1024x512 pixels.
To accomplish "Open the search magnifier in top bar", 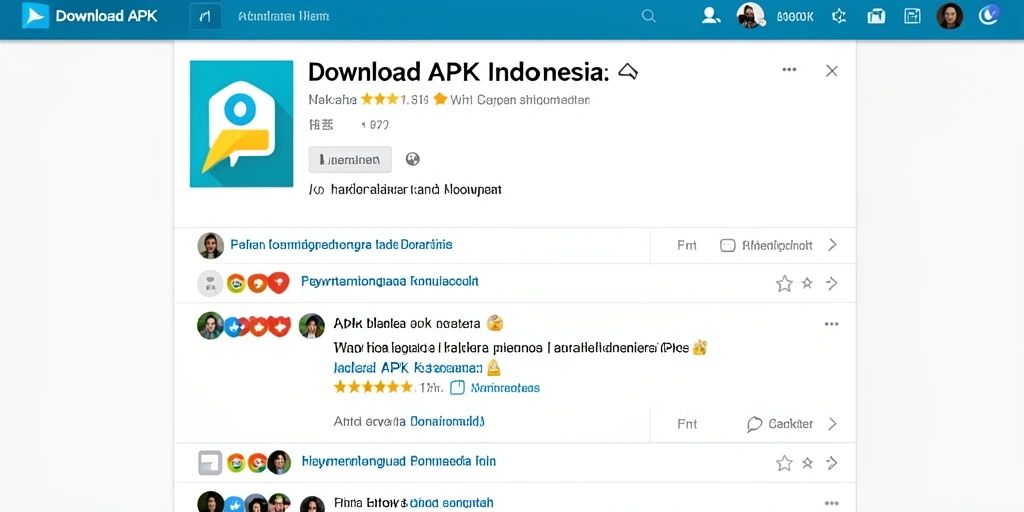I will click(648, 16).
